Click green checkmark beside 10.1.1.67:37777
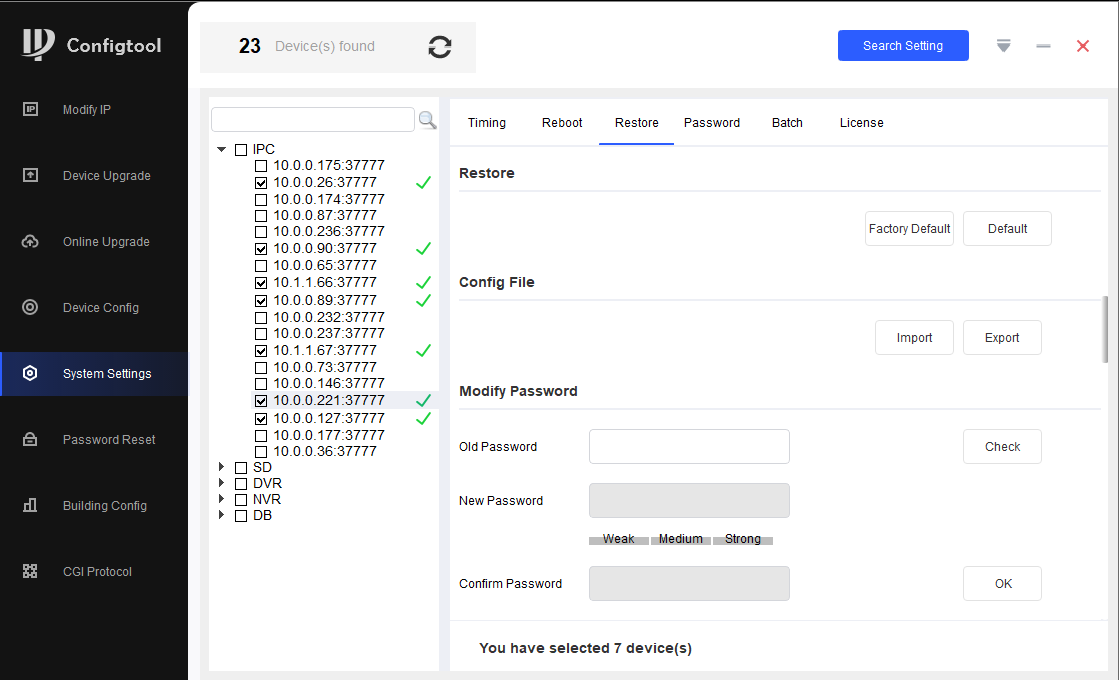 click(x=423, y=350)
